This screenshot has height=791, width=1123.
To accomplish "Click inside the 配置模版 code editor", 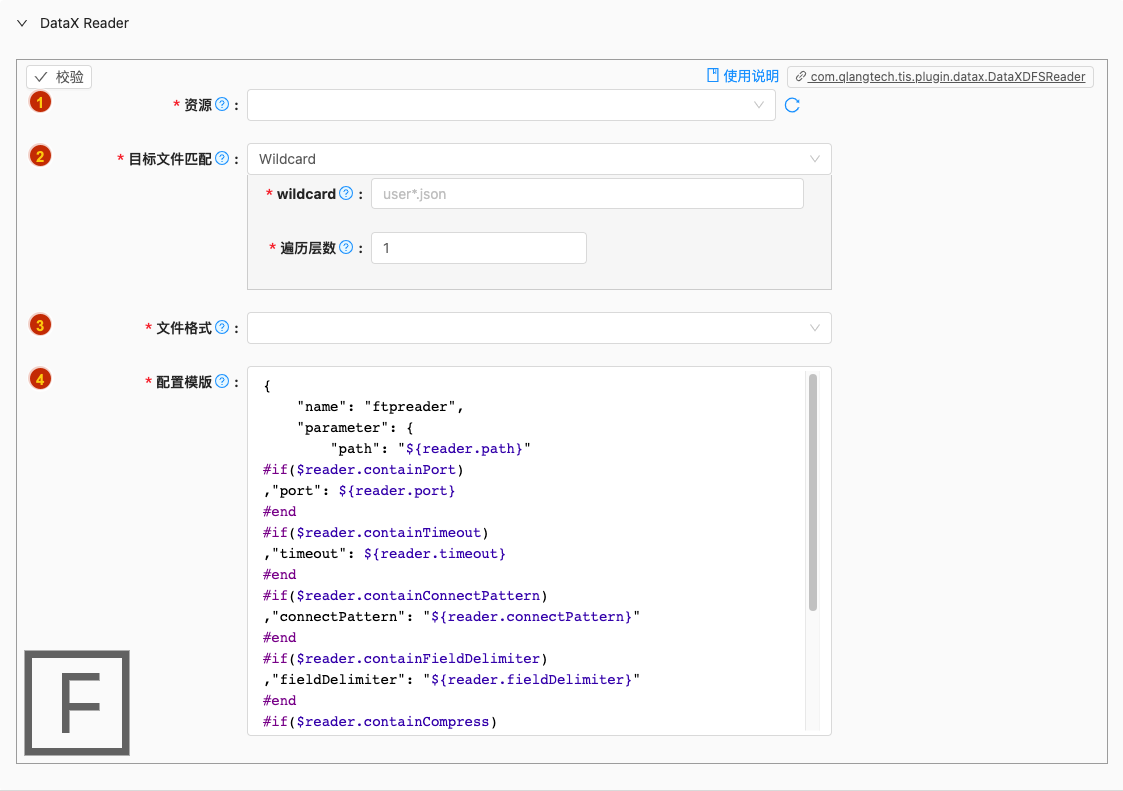I will (526, 551).
